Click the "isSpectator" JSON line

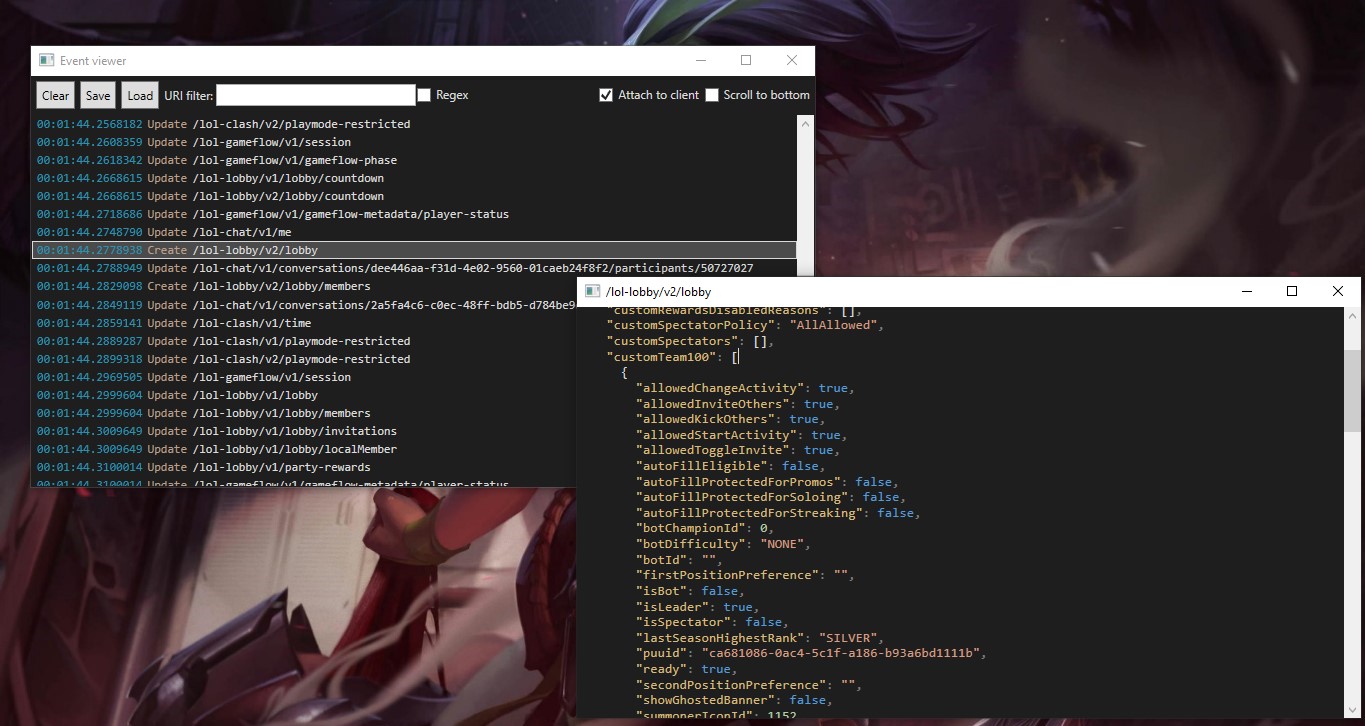(712, 622)
